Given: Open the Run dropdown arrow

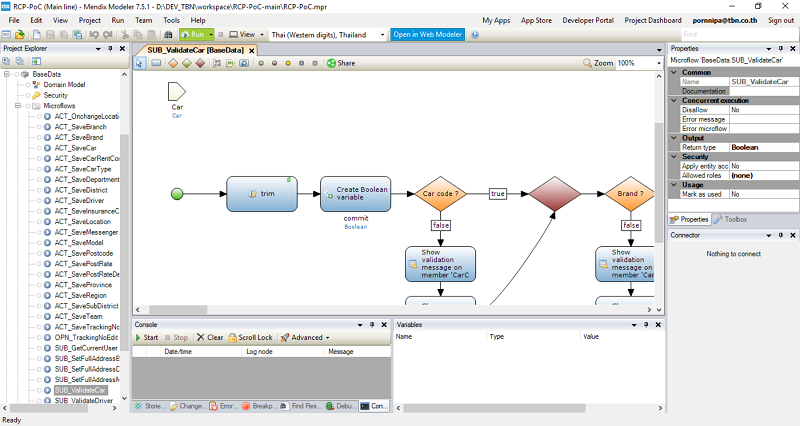Looking at the screenshot, I should (211, 35).
